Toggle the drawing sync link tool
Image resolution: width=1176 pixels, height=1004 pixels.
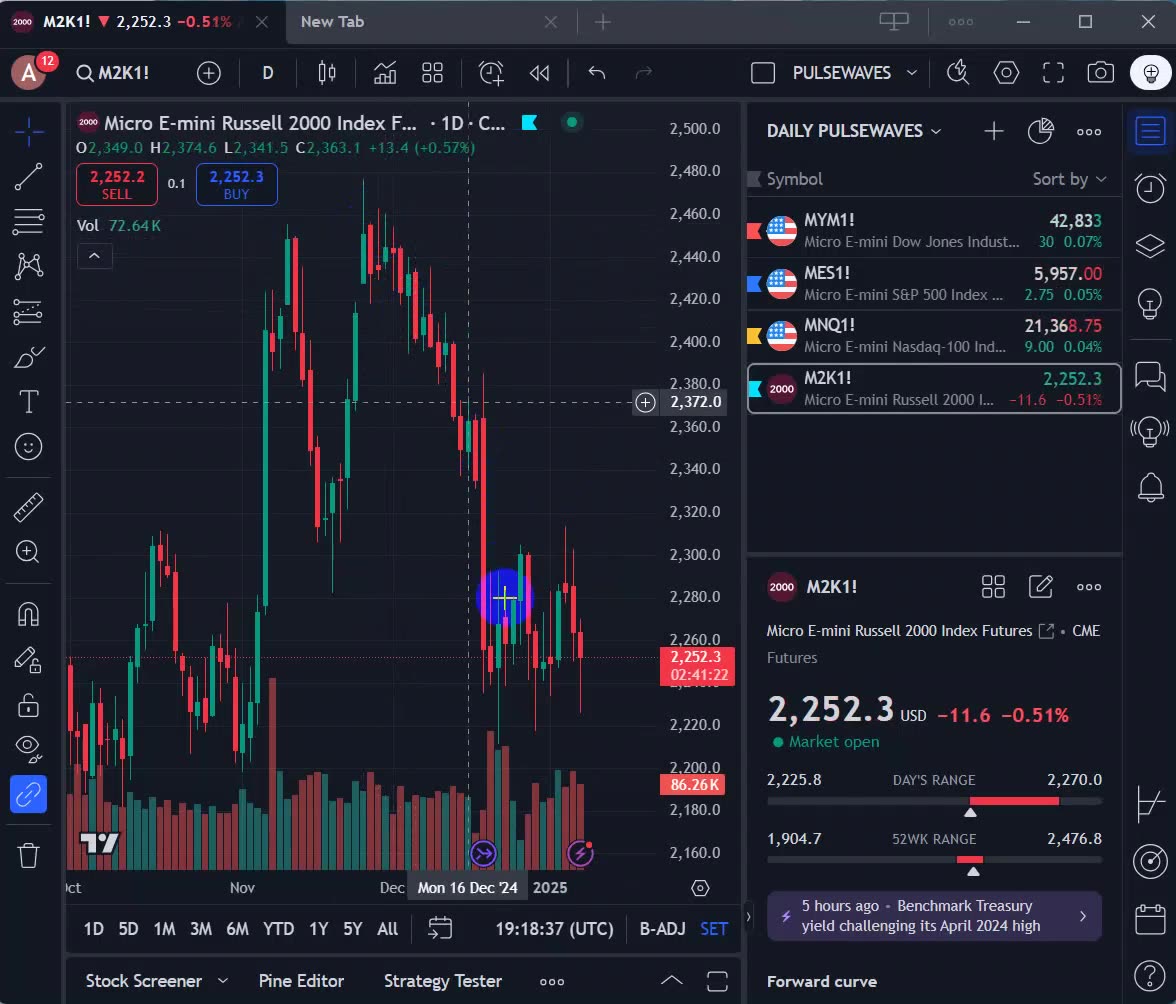28,794
